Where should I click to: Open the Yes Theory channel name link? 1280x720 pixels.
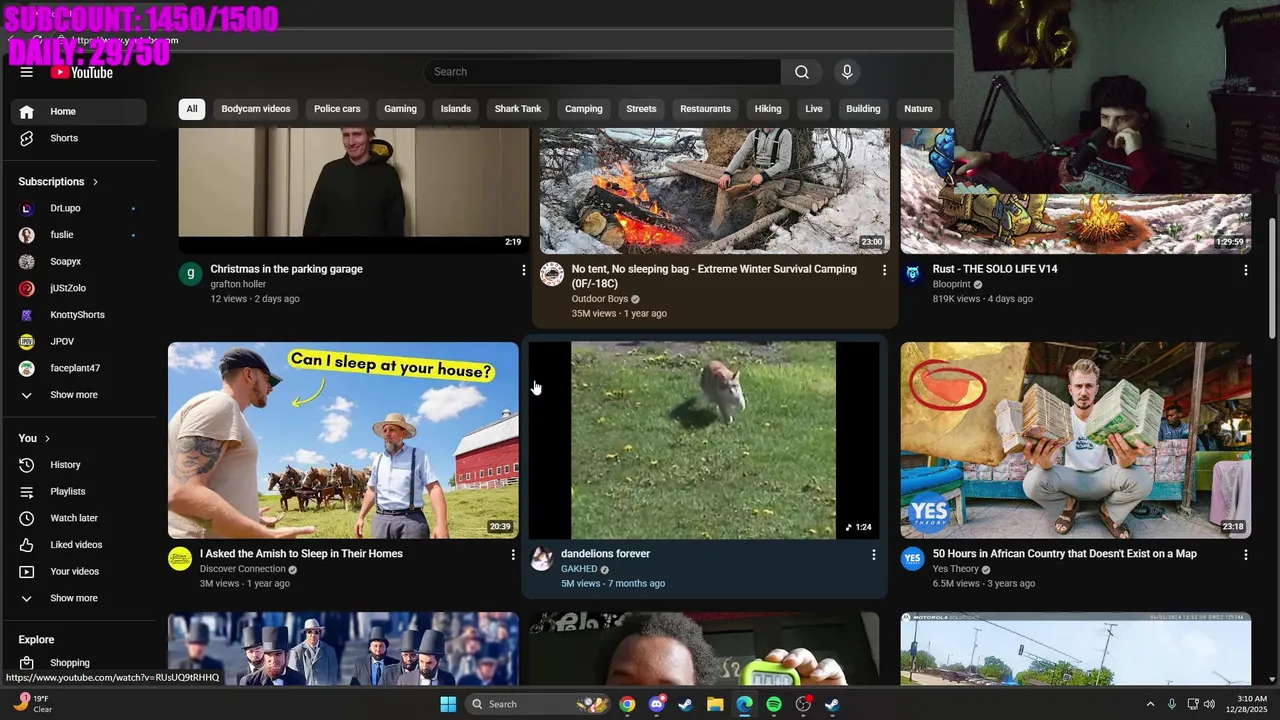[956, 569]
